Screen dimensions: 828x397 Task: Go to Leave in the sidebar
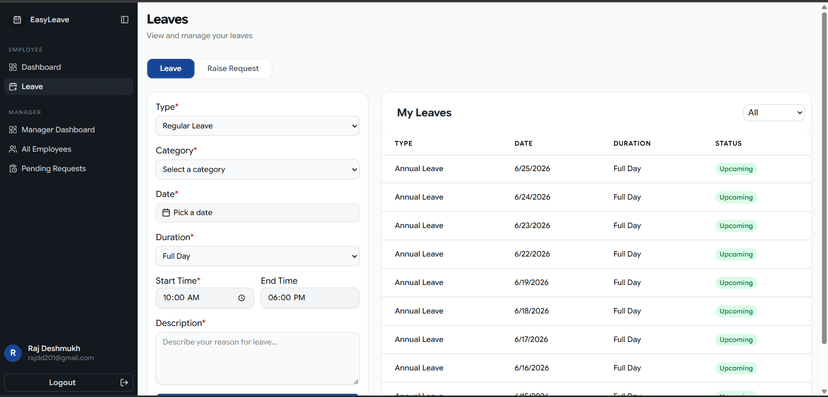click(69, 87)
